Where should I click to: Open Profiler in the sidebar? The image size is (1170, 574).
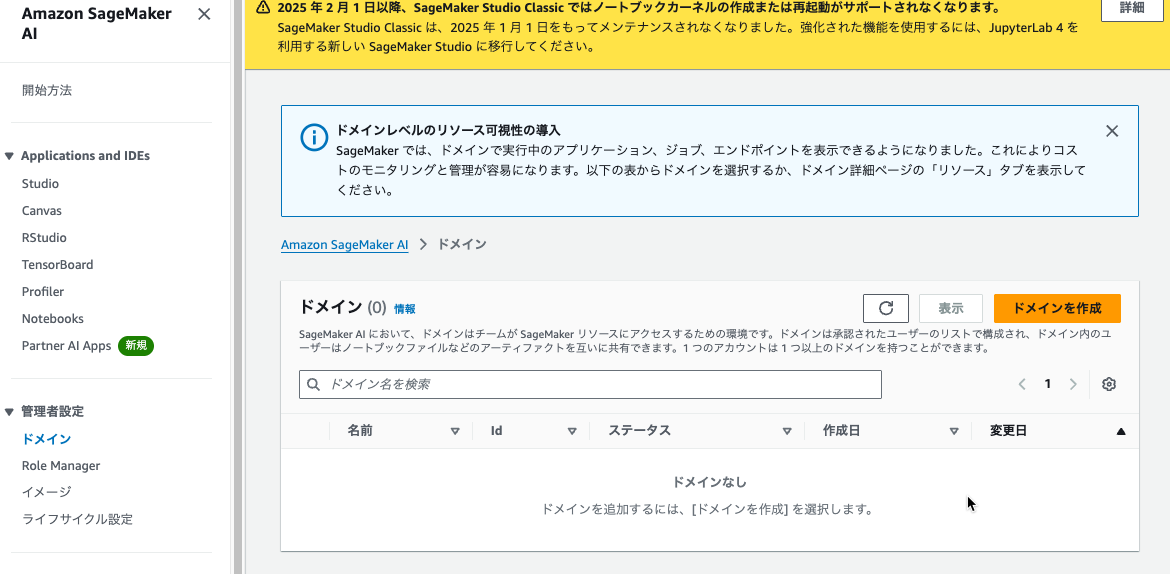click(43, 291)
